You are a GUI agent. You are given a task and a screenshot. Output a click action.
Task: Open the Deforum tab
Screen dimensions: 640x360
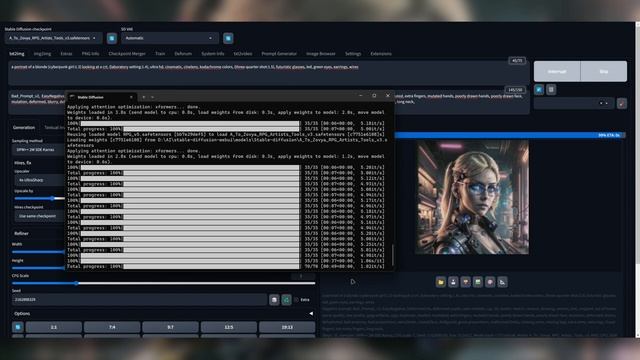point(183,53)
